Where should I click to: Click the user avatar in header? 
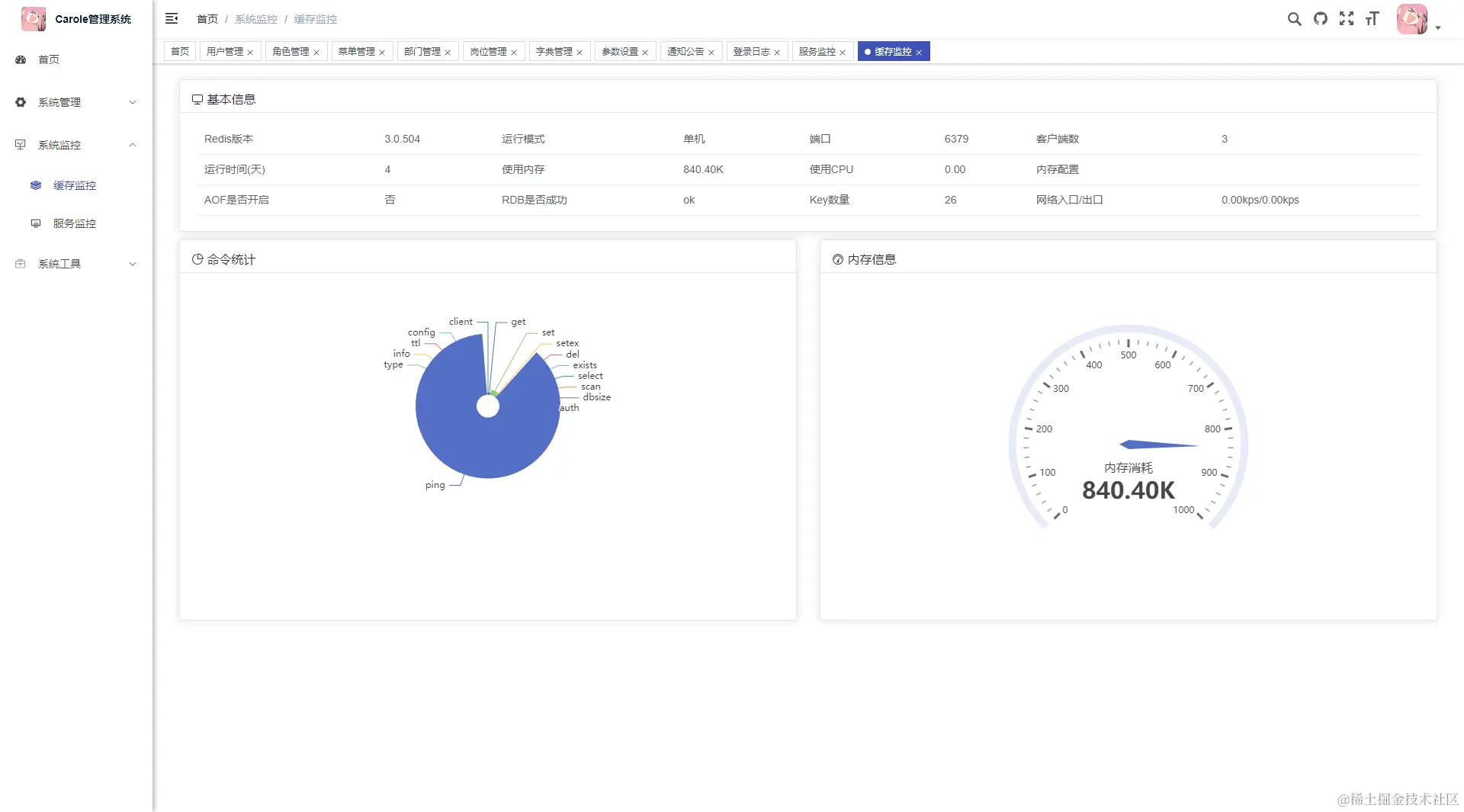point(1411,19)
